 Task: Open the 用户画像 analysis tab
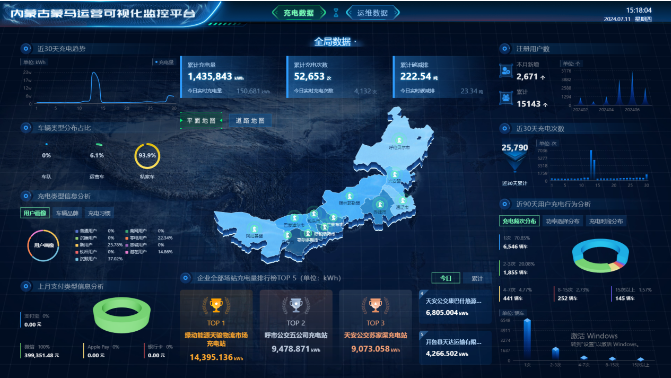pos(35,213)
